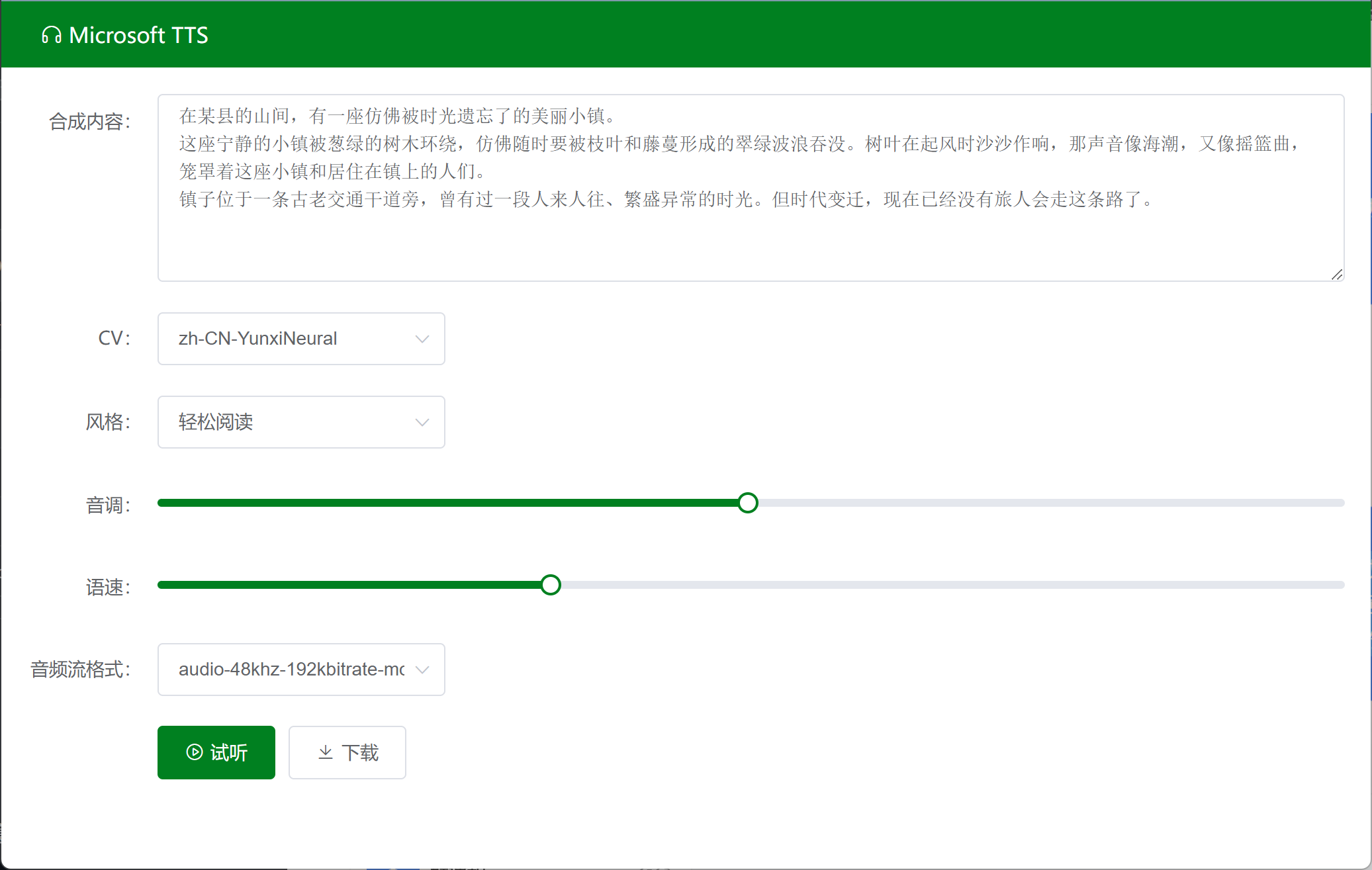The width and height of the screenshot is (1372, 870).
Task: Click the 语速 speed slider handle
Action: click(x=551, y=585)
